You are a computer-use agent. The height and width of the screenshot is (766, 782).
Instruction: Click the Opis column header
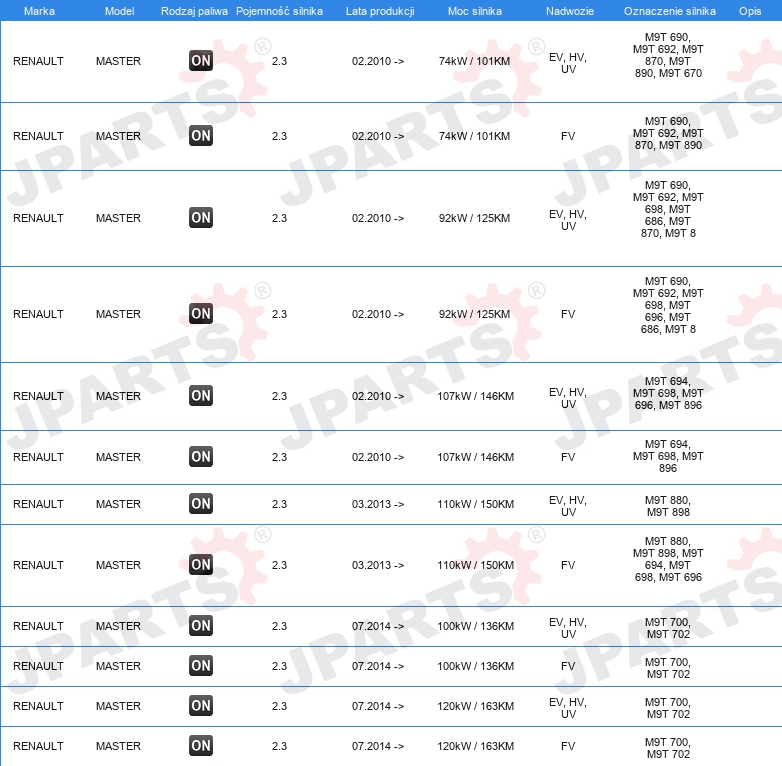coord(750,11)
